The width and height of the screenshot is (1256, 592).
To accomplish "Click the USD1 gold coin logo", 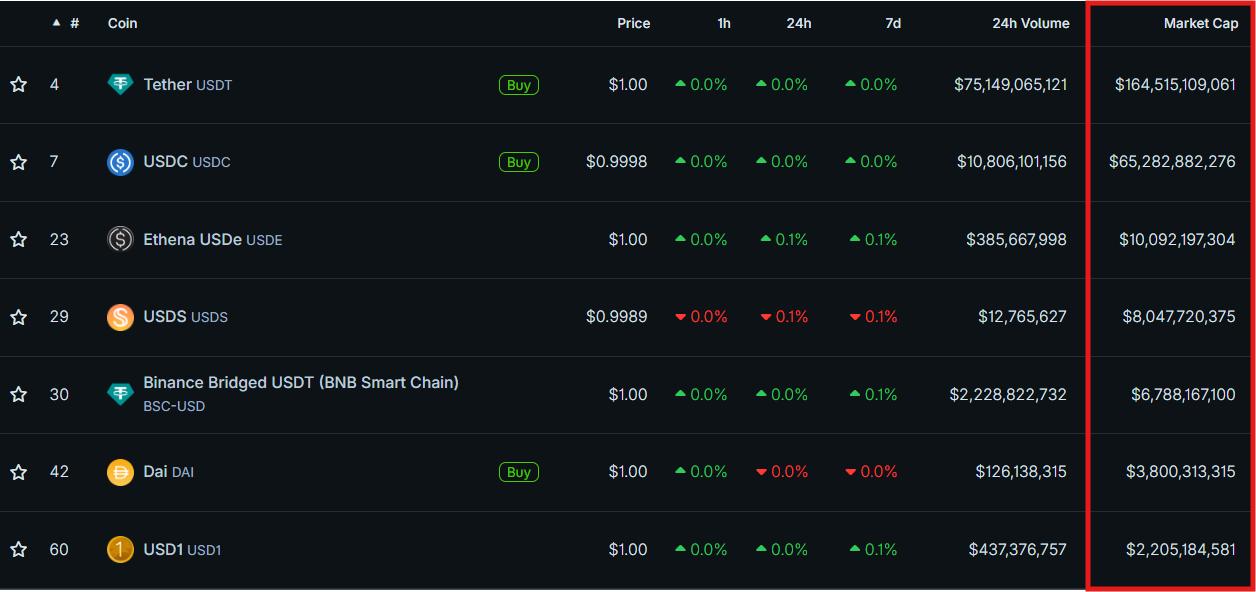I will (120, 549).
